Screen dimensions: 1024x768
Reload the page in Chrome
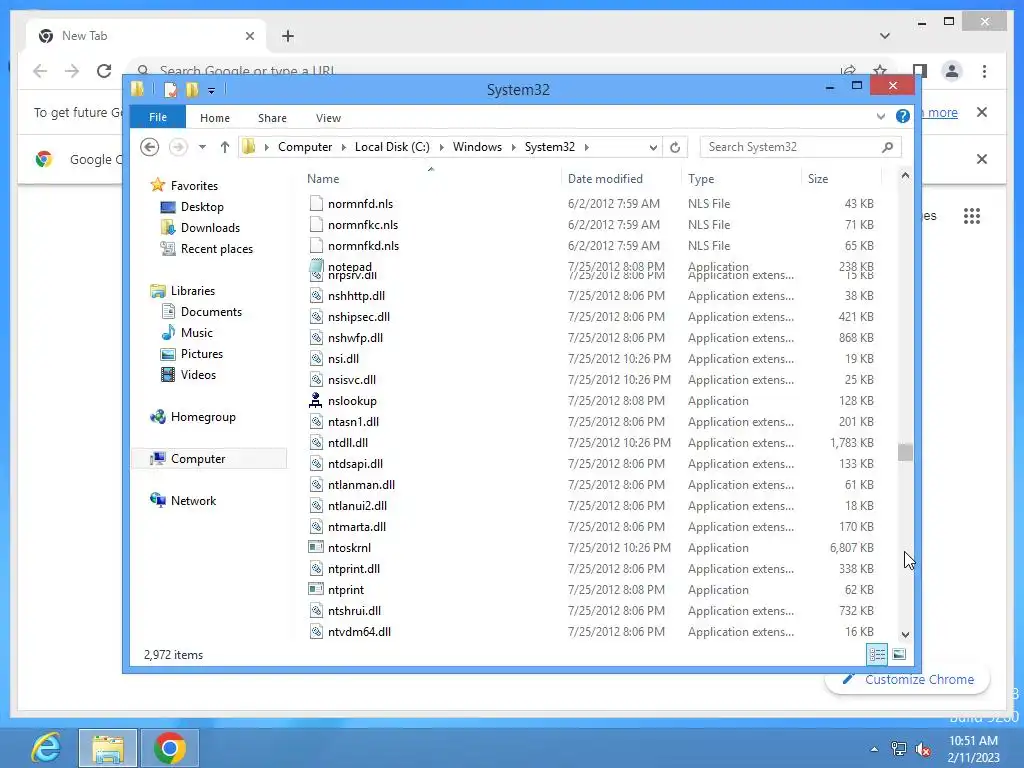104,71
